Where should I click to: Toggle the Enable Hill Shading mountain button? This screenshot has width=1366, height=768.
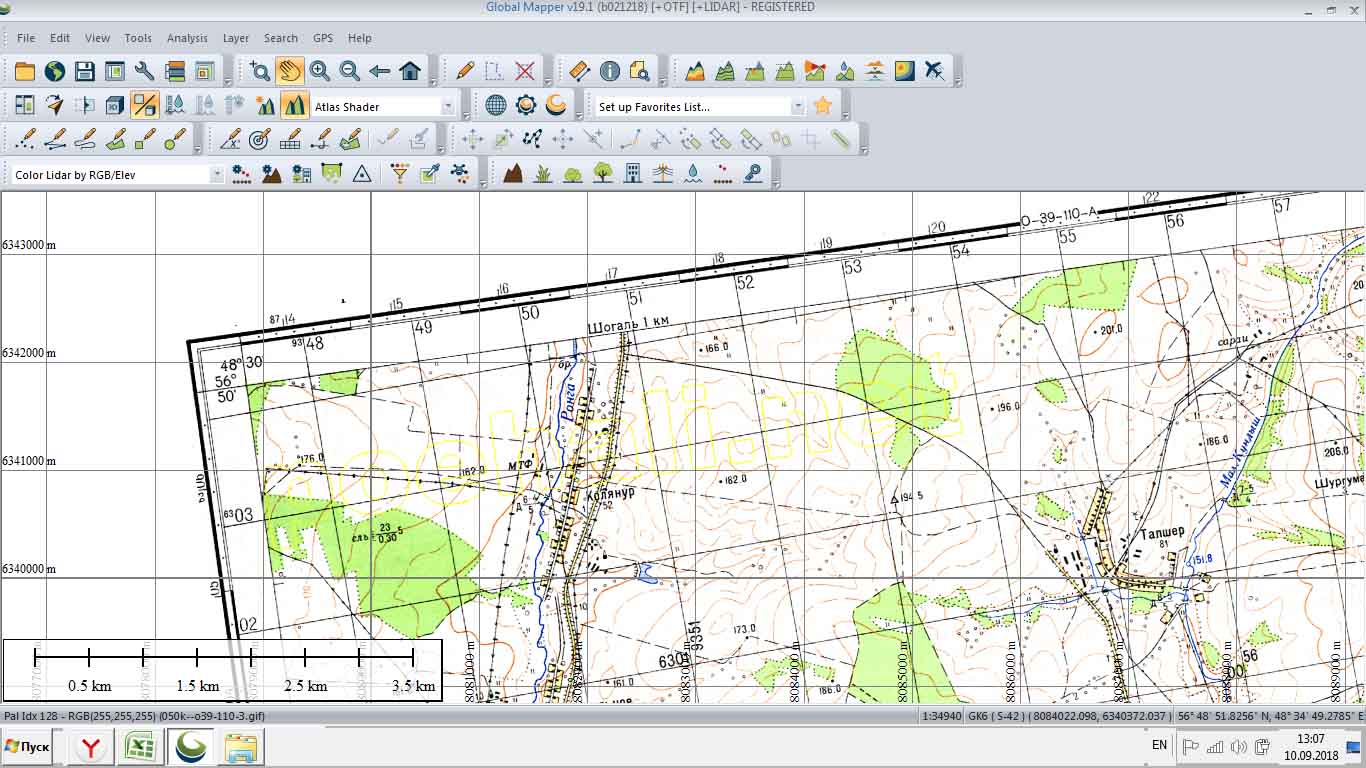(294, 105)
